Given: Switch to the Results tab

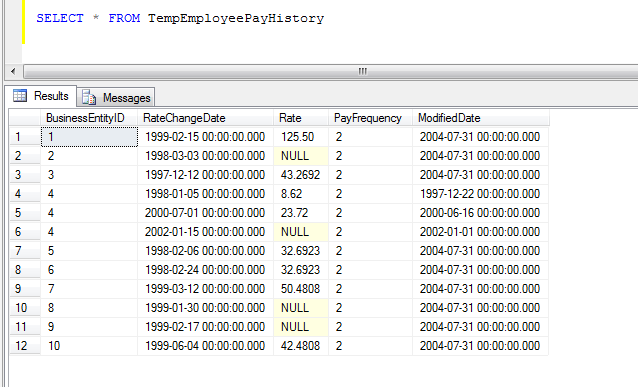Looking at the screenshot, I should tap(41, 96).
